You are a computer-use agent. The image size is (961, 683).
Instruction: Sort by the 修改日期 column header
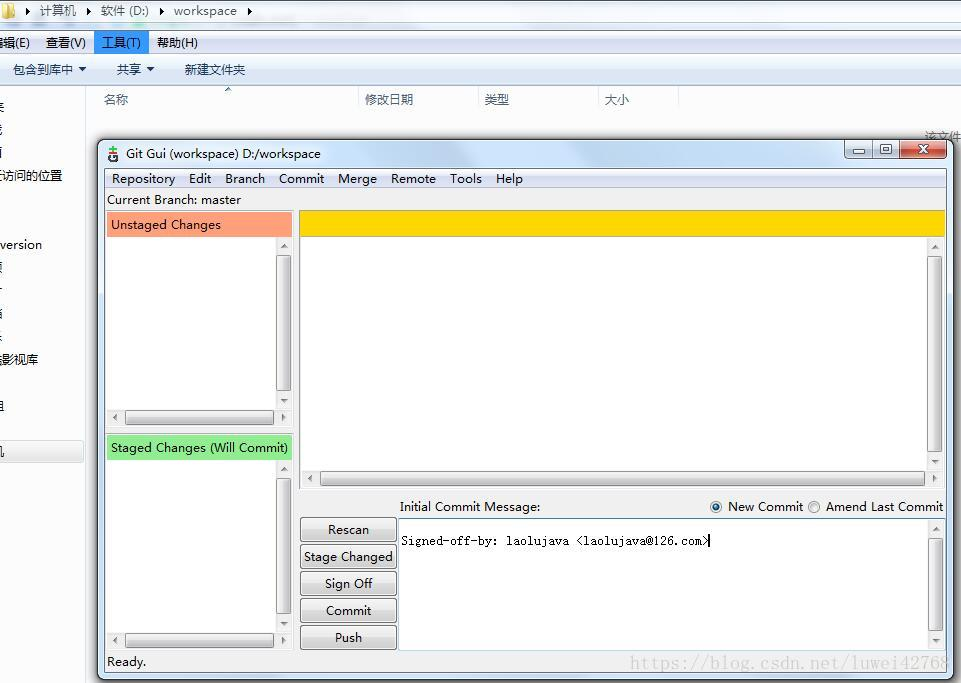pyautogui.click(x=389, y=99)
